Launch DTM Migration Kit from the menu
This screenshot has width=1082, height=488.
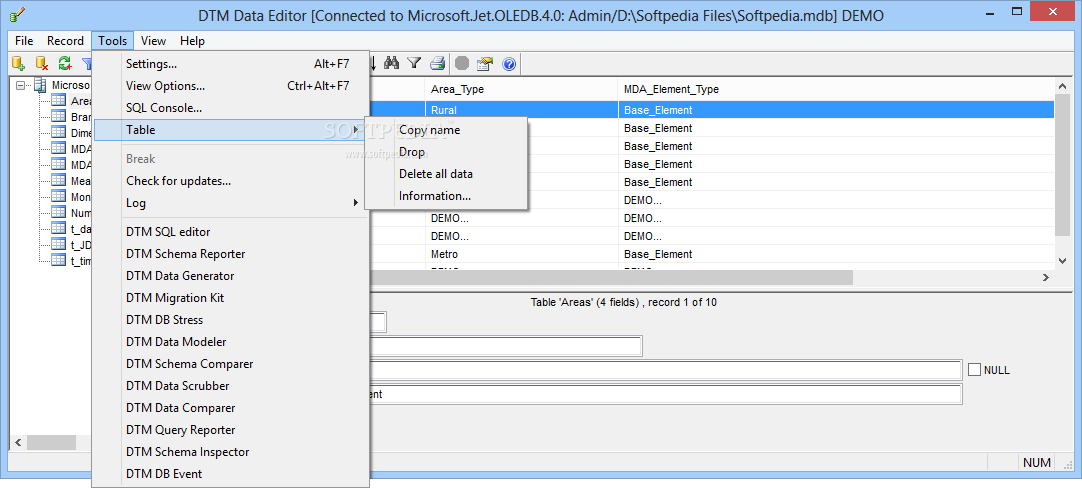[230, 298]
